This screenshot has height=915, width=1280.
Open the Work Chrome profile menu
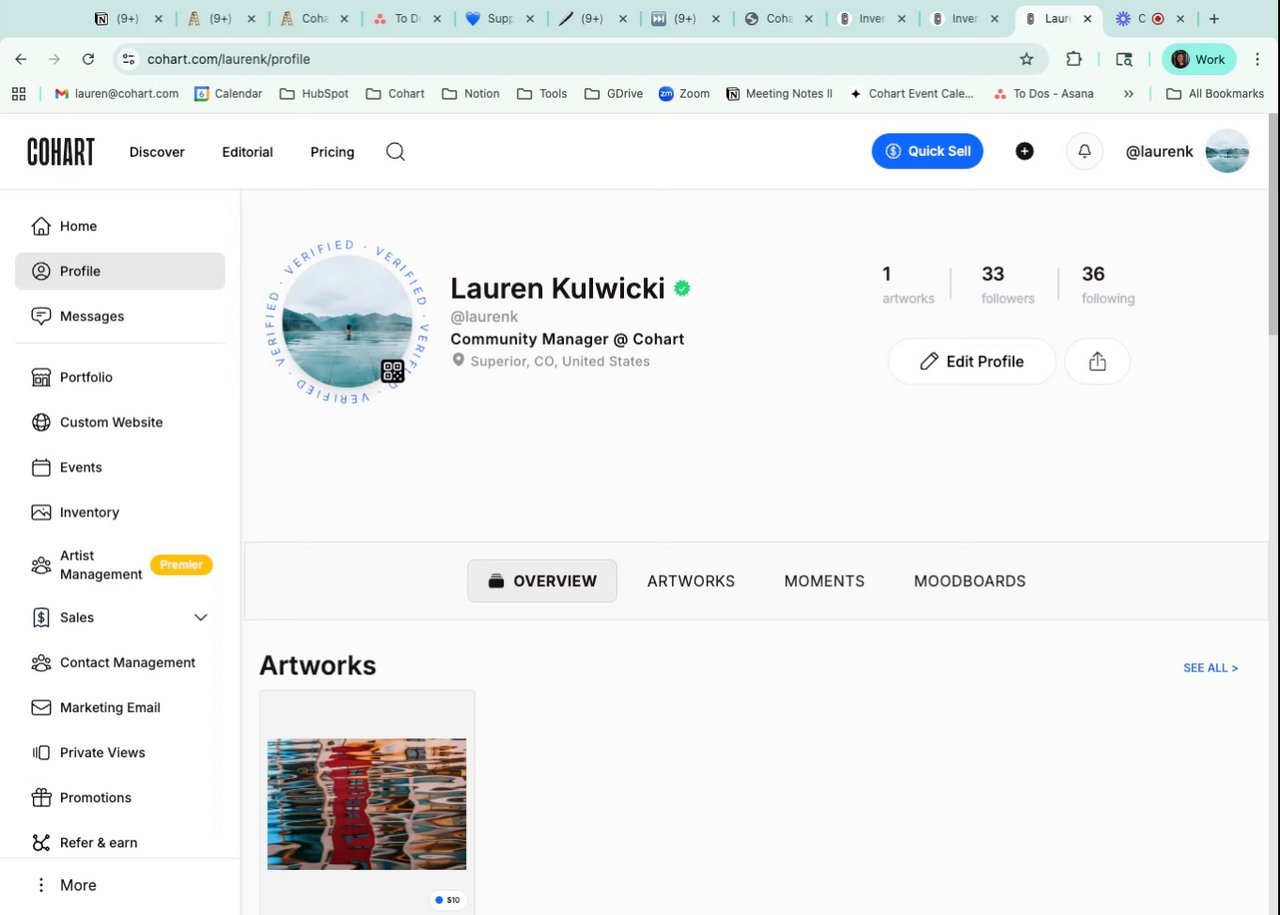click(x=1198, y=59)
